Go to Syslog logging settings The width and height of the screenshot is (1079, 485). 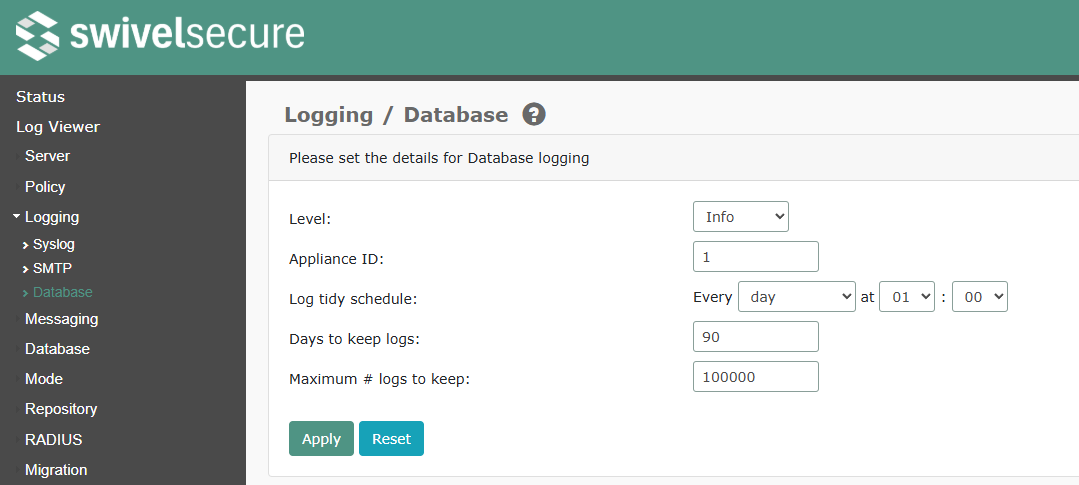coord(54,244)
